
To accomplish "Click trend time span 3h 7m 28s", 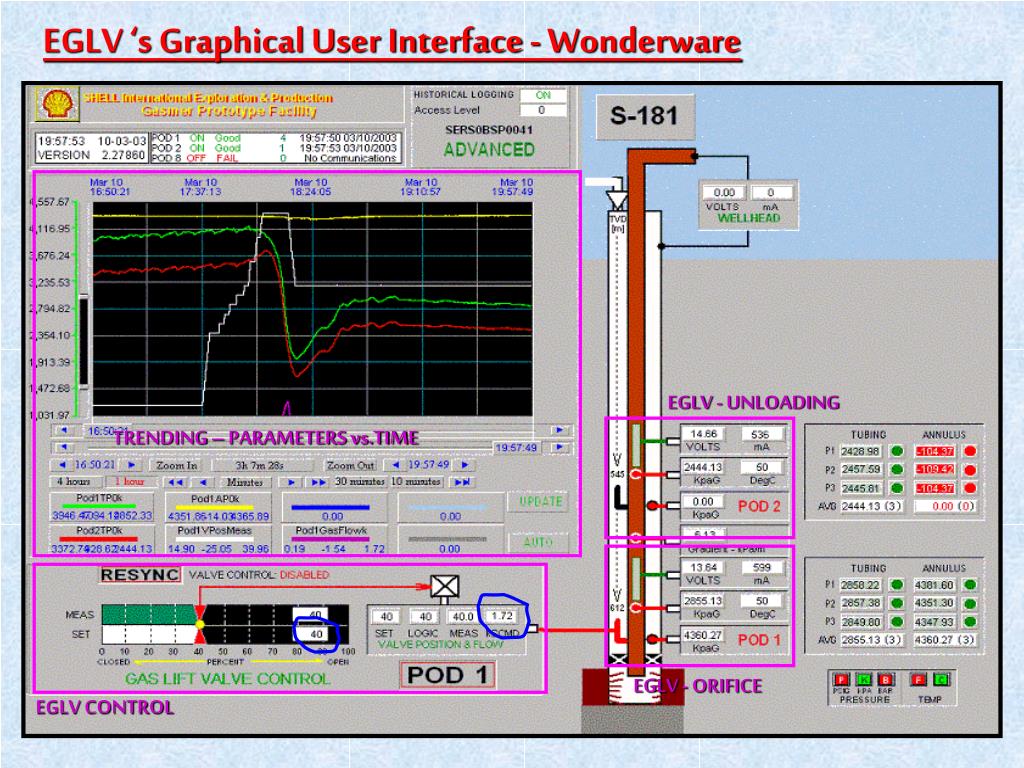I will 259,465.
